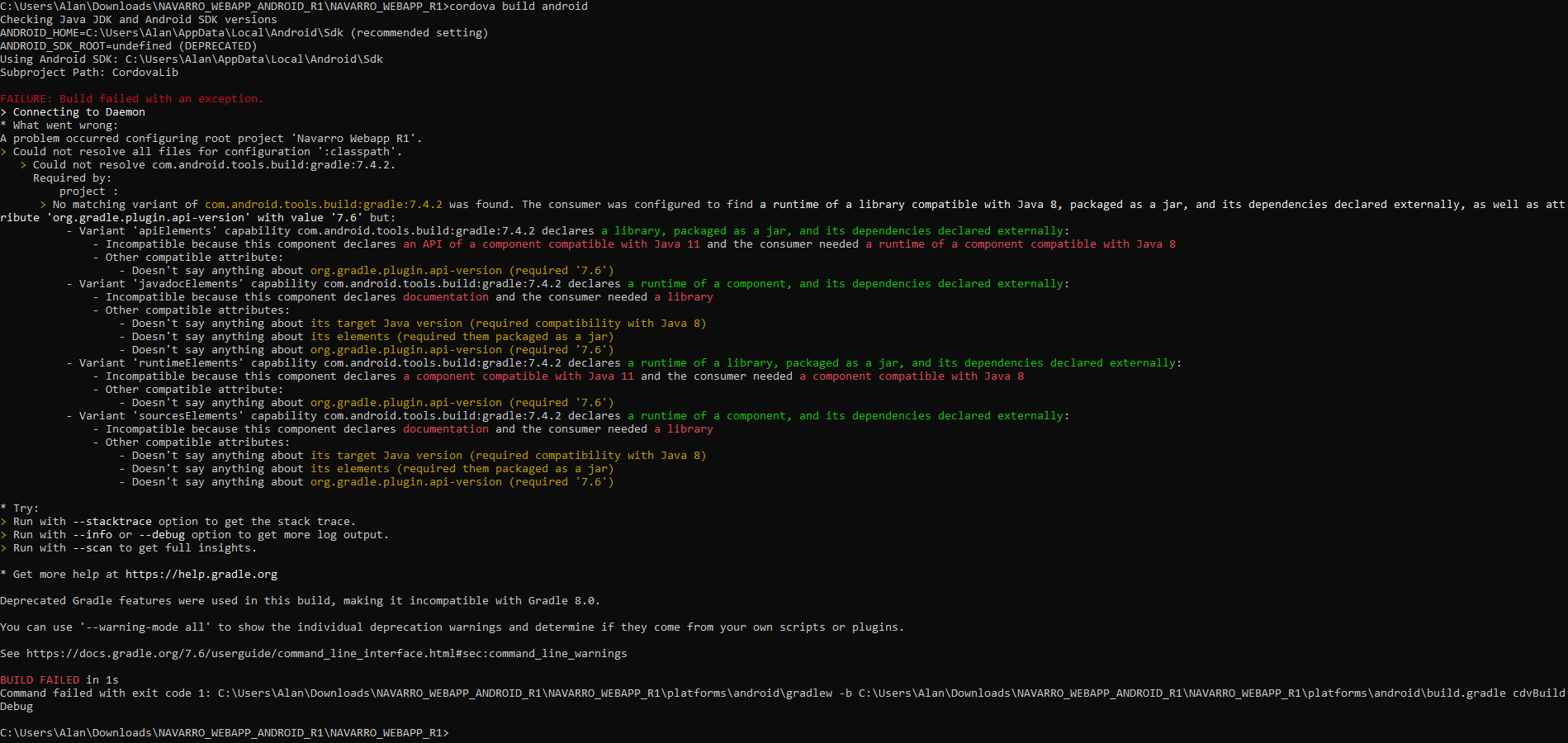Click 'Could not resolve com.android.tools.build:gradle:7.4.2.' line
This screenshot has height=743, width=1568.
point(208,165)
